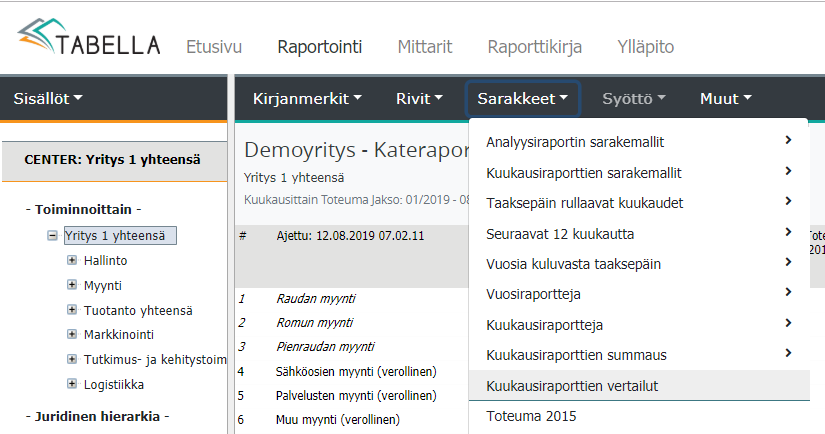The width and height of the screenshot is (825, 434).
Task: Expand the Markkinointi plus icon
Action: point(72,334)
